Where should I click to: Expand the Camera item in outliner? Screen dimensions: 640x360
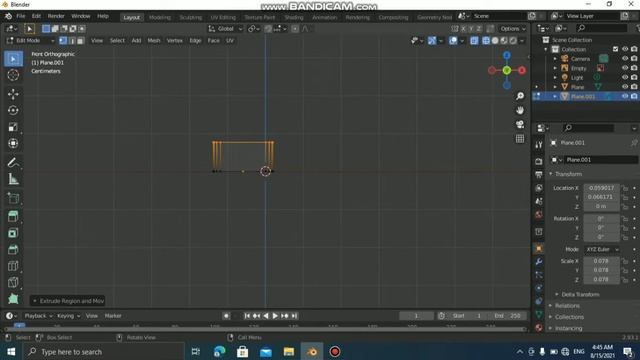pyautogui.click(x=555, y=59)
